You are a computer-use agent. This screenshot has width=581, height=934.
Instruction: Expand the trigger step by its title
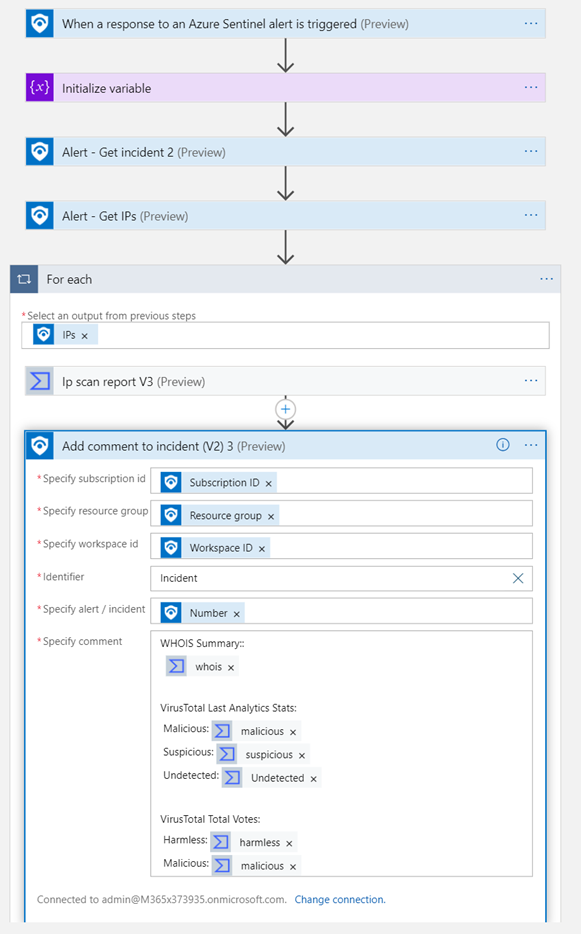point(235,24)
